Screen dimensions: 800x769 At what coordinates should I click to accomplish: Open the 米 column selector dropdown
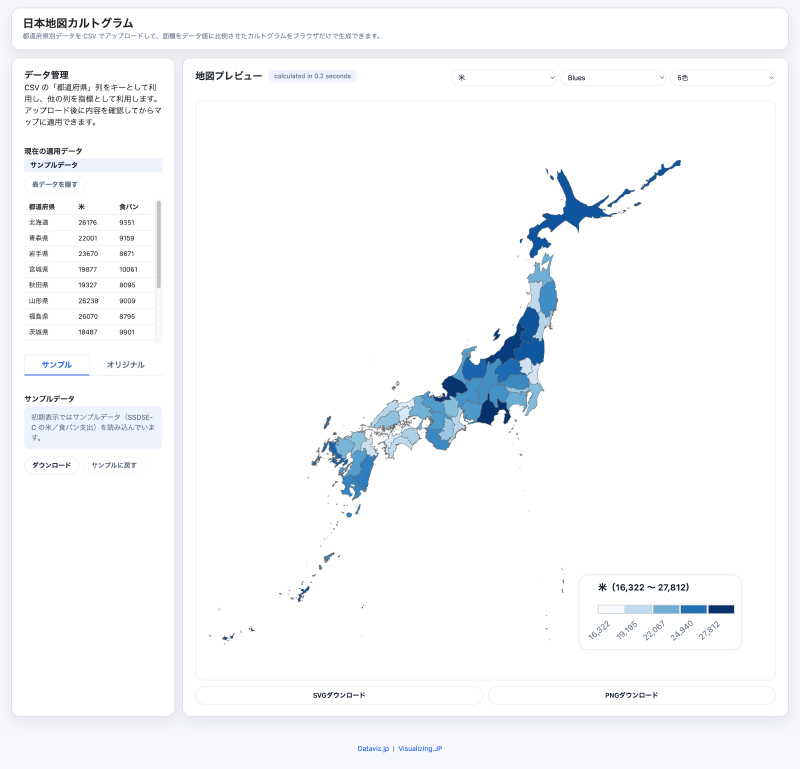505,77
